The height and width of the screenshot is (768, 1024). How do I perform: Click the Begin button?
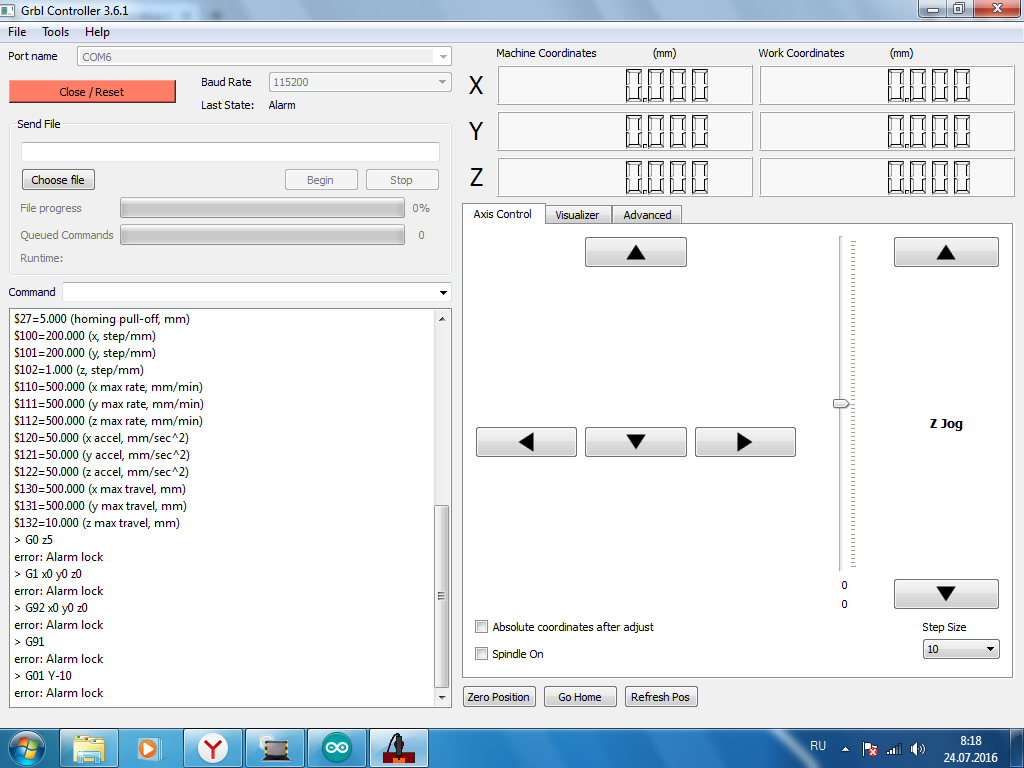pos(321,180)
